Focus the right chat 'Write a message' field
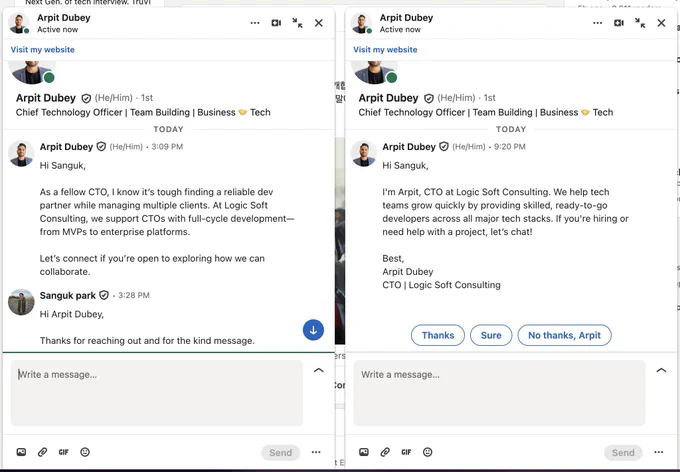The width and height of the screenshot is (680, 472). click(499, 393)
